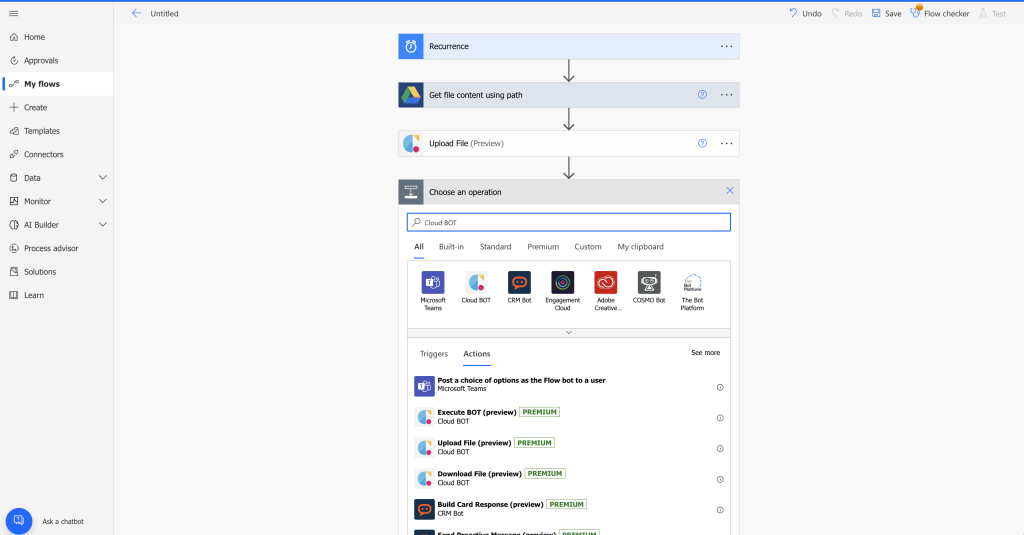1024x535 pixels.
Task: Open Approvals in the sidebar
Action: coord(56,61)
